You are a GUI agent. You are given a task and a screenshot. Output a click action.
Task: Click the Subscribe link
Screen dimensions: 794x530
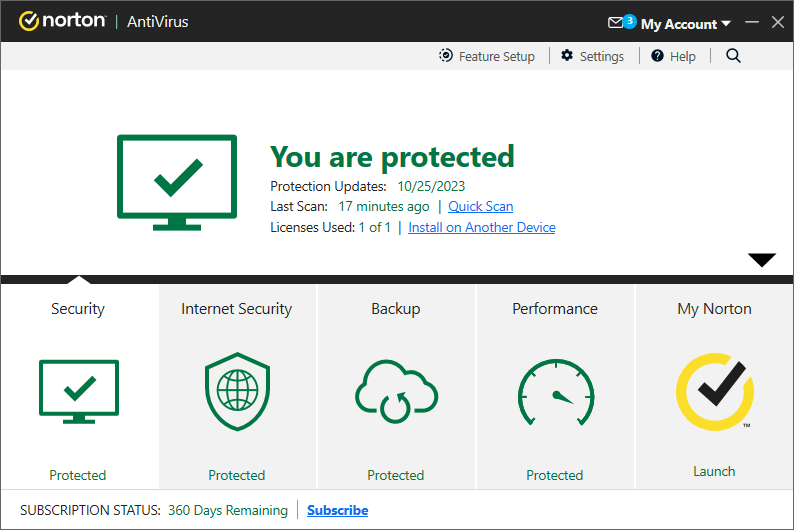click(337, 510)
